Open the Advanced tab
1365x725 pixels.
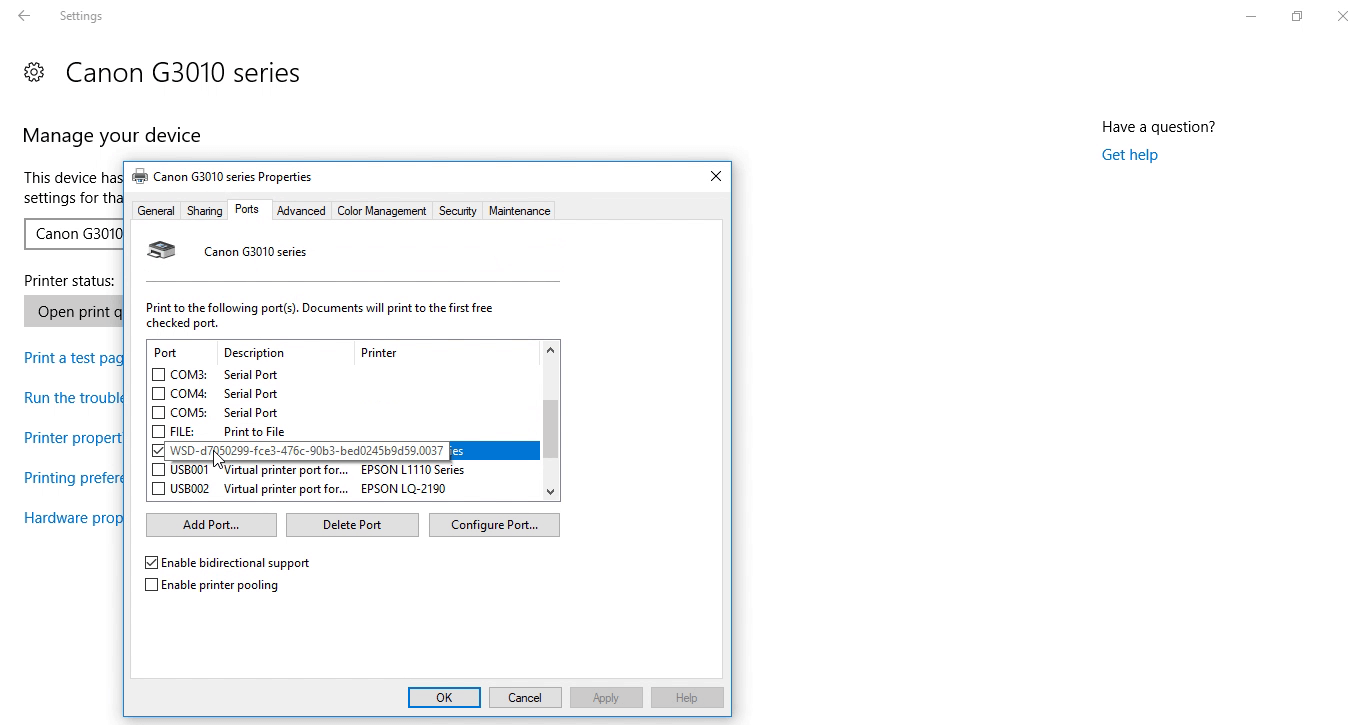(301, 211)
